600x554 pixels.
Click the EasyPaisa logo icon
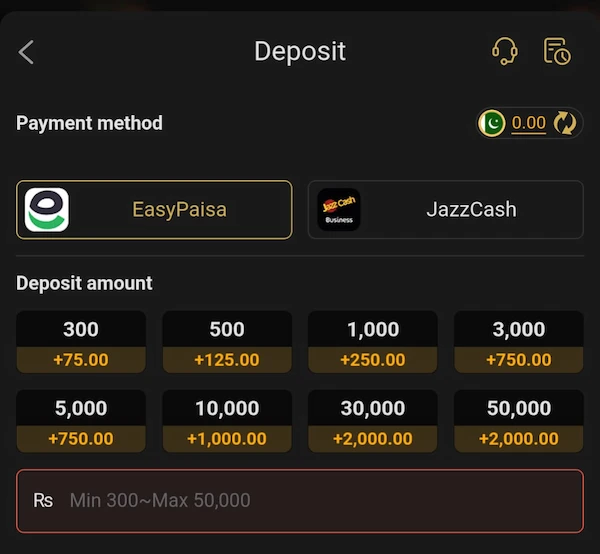coord(47,210)
